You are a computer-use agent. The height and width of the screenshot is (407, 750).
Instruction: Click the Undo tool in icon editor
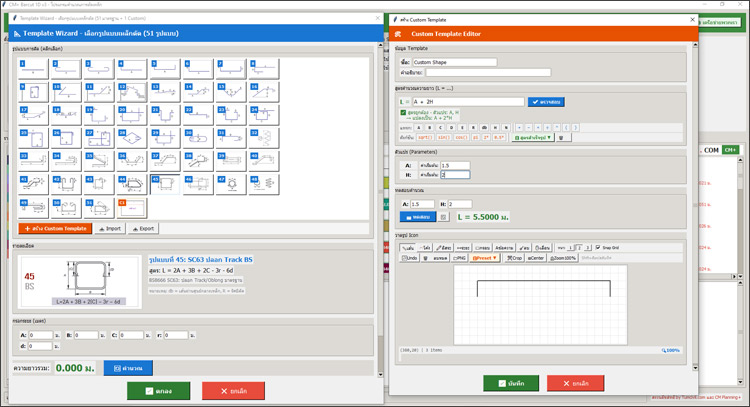[411, 257]
